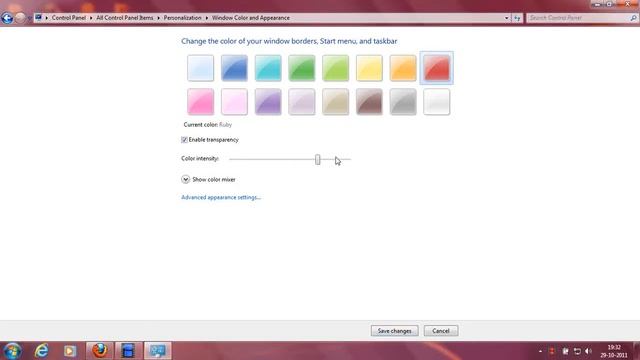The width and height of the screenshot is (640, 360).
Task: Select the Lavender pale-purple color swatch
Action: click(x=302, y=102)
